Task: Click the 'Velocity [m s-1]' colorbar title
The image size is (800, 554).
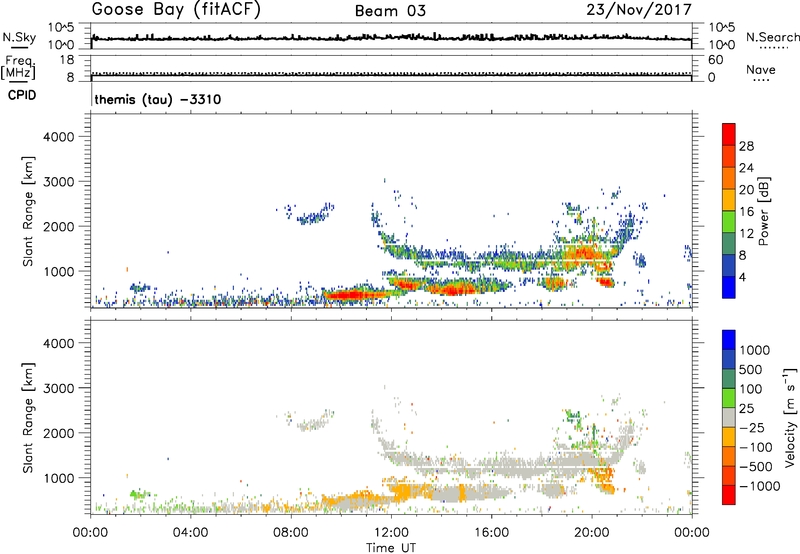Action: [790, 417]
